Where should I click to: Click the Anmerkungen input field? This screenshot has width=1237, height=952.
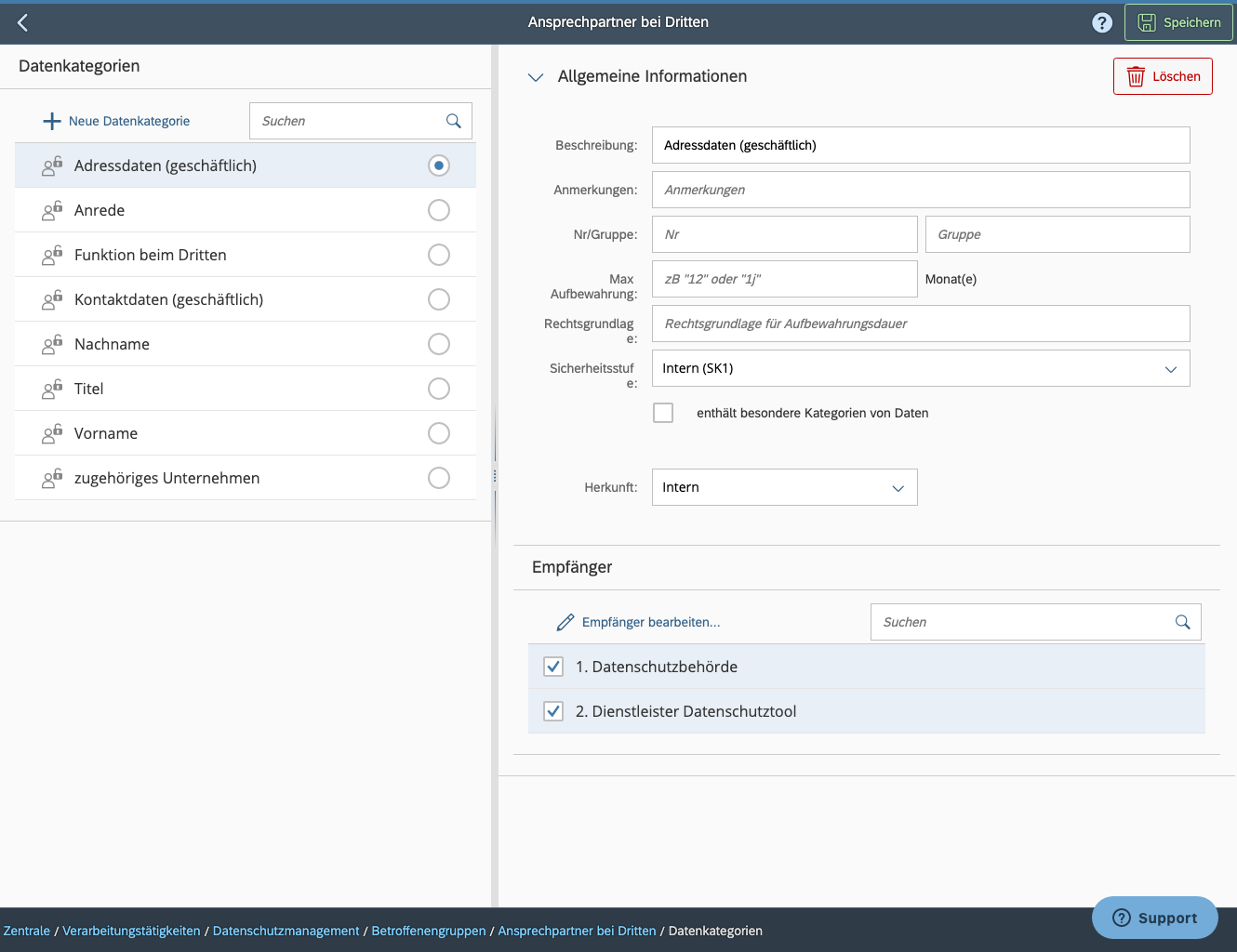[x=921, y=190]
